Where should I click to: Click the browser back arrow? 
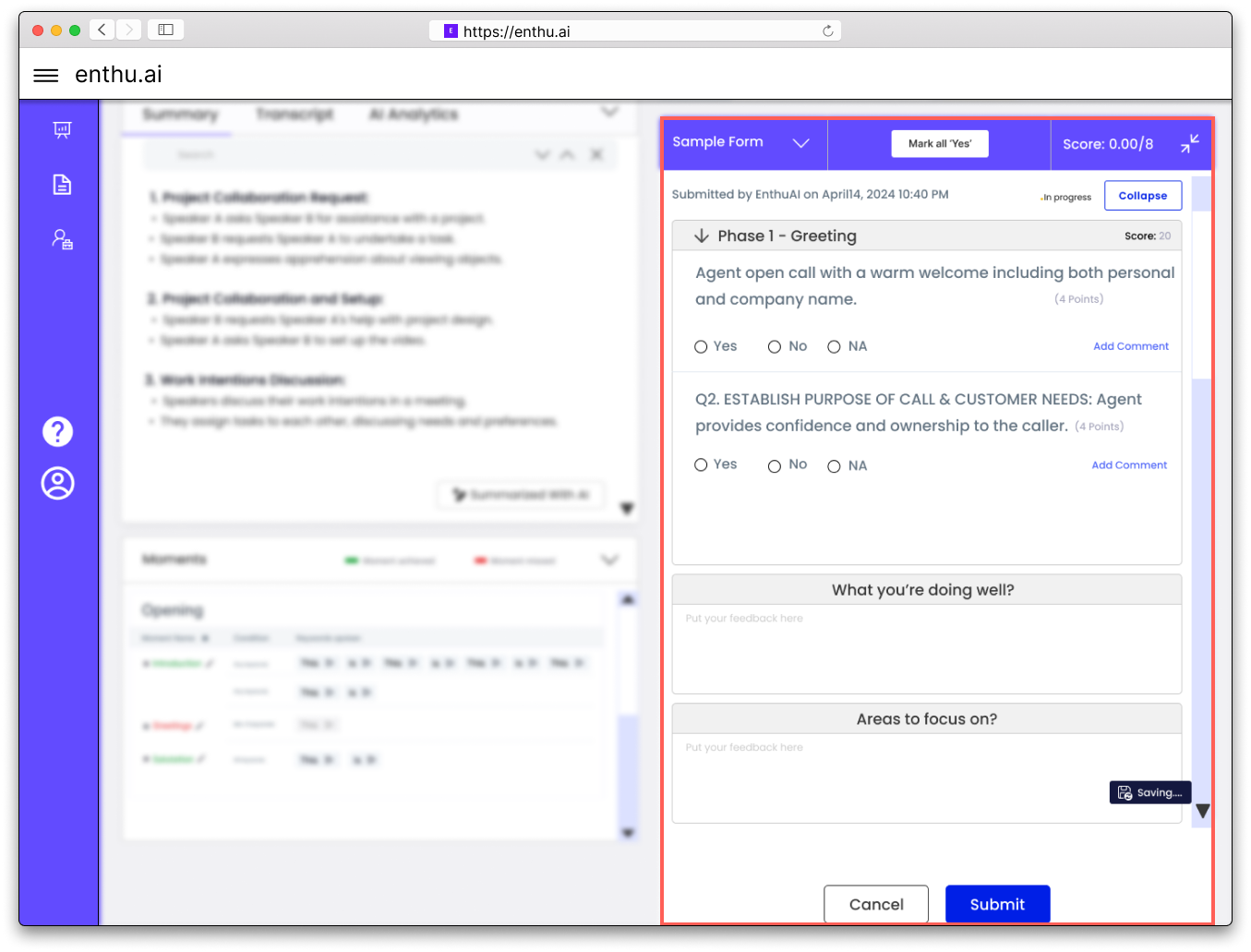coord(102,30)
